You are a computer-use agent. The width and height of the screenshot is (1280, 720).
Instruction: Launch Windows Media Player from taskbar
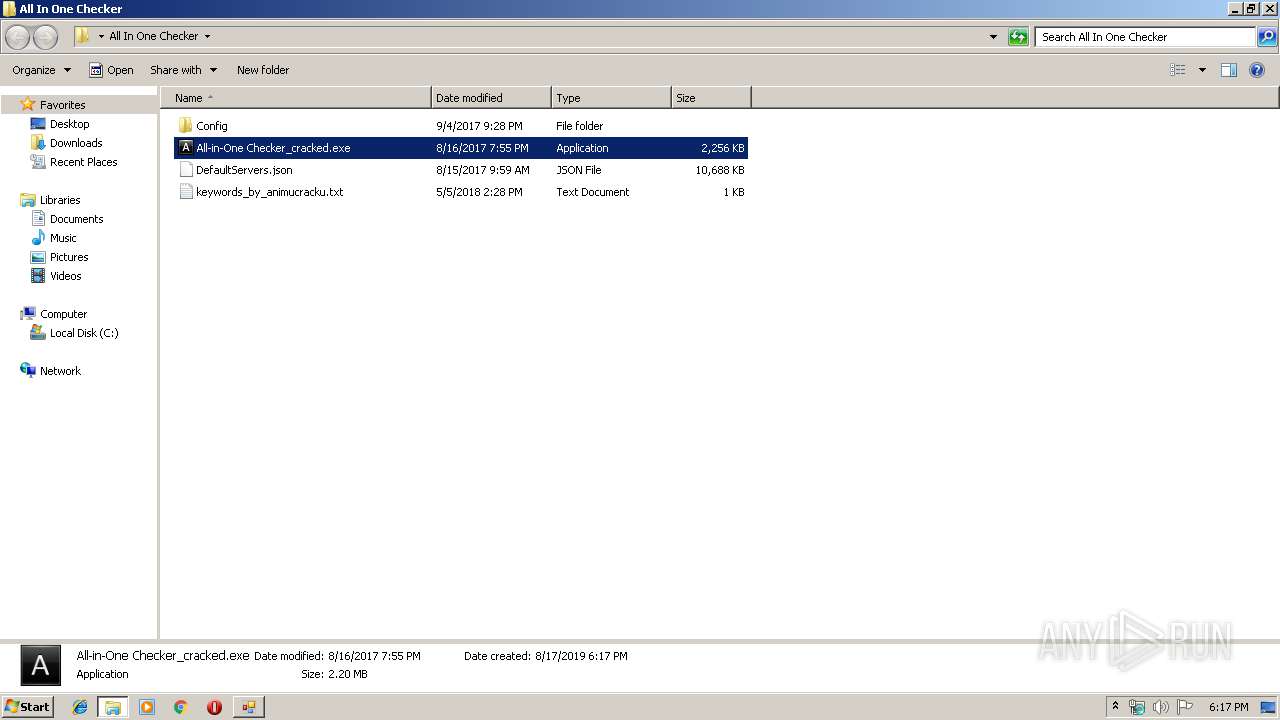pos(147,707)
